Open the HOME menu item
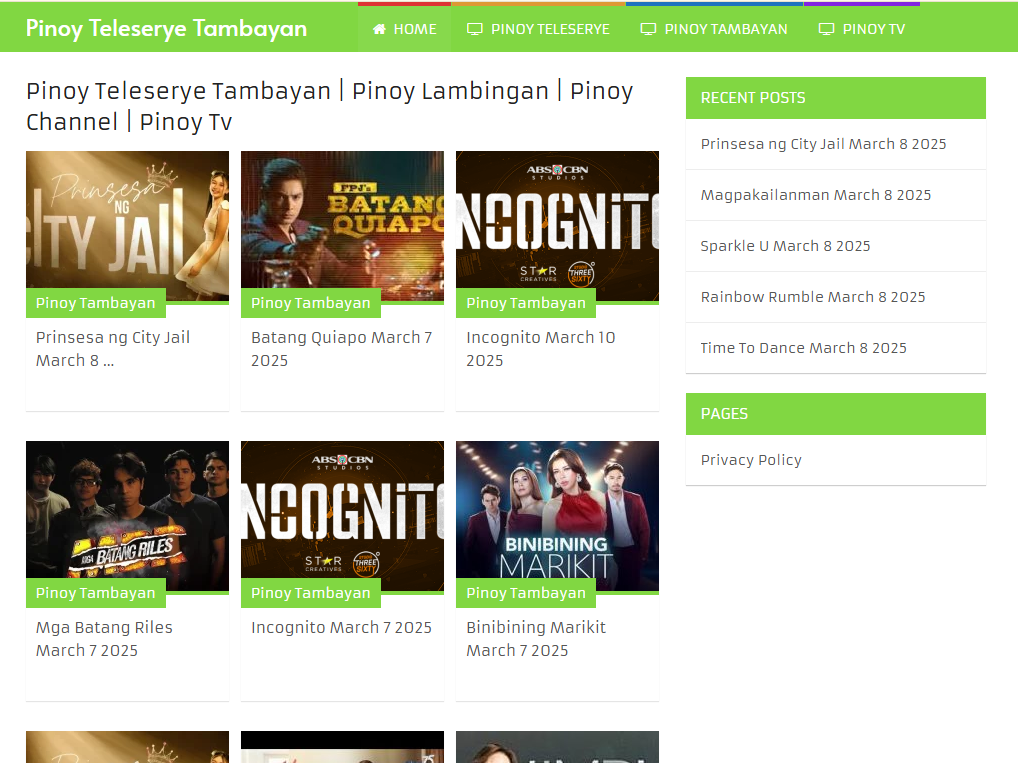This screenshot has height=763, width=1018. click(404, 29)
